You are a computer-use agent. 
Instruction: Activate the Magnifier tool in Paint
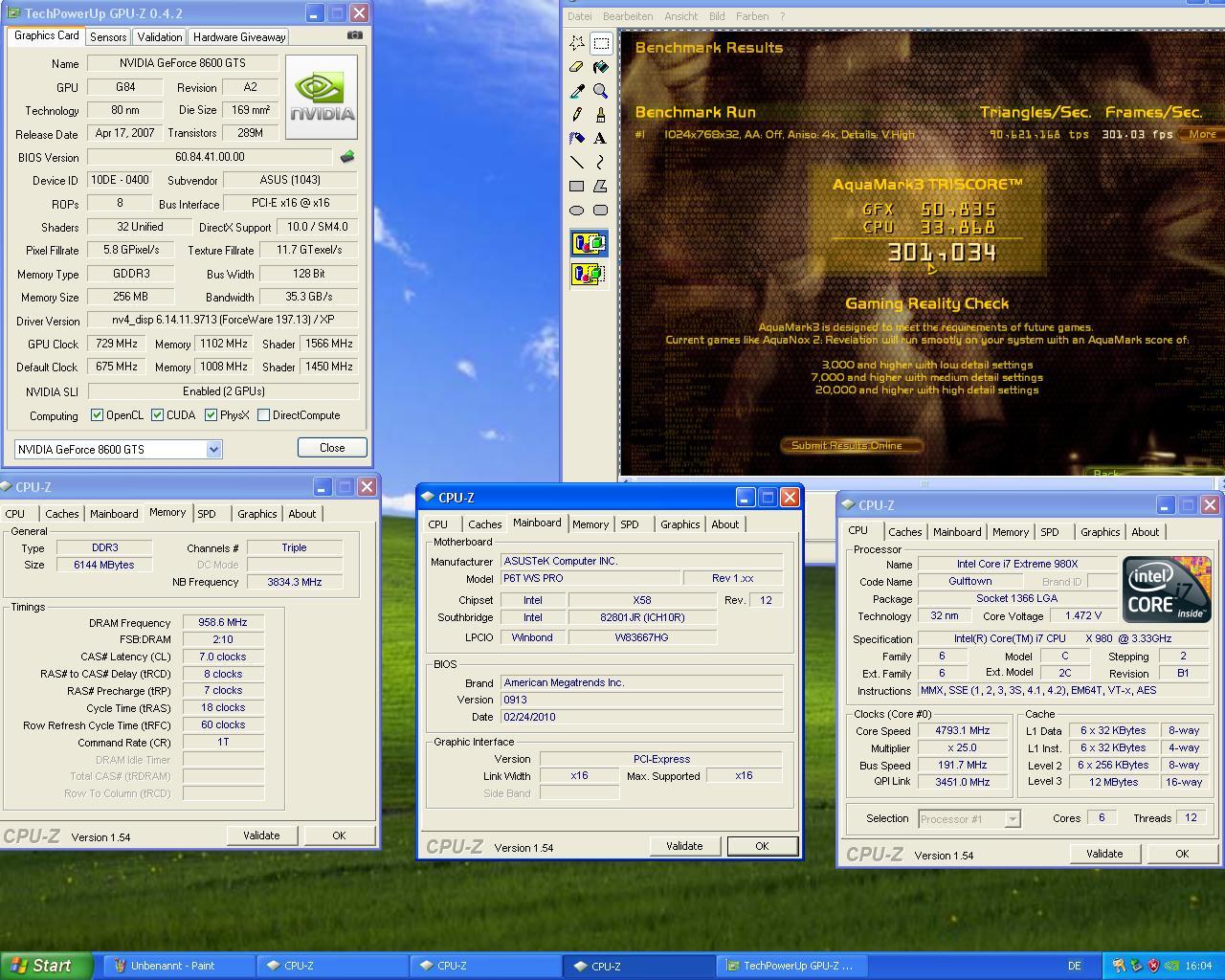point(601,91)
